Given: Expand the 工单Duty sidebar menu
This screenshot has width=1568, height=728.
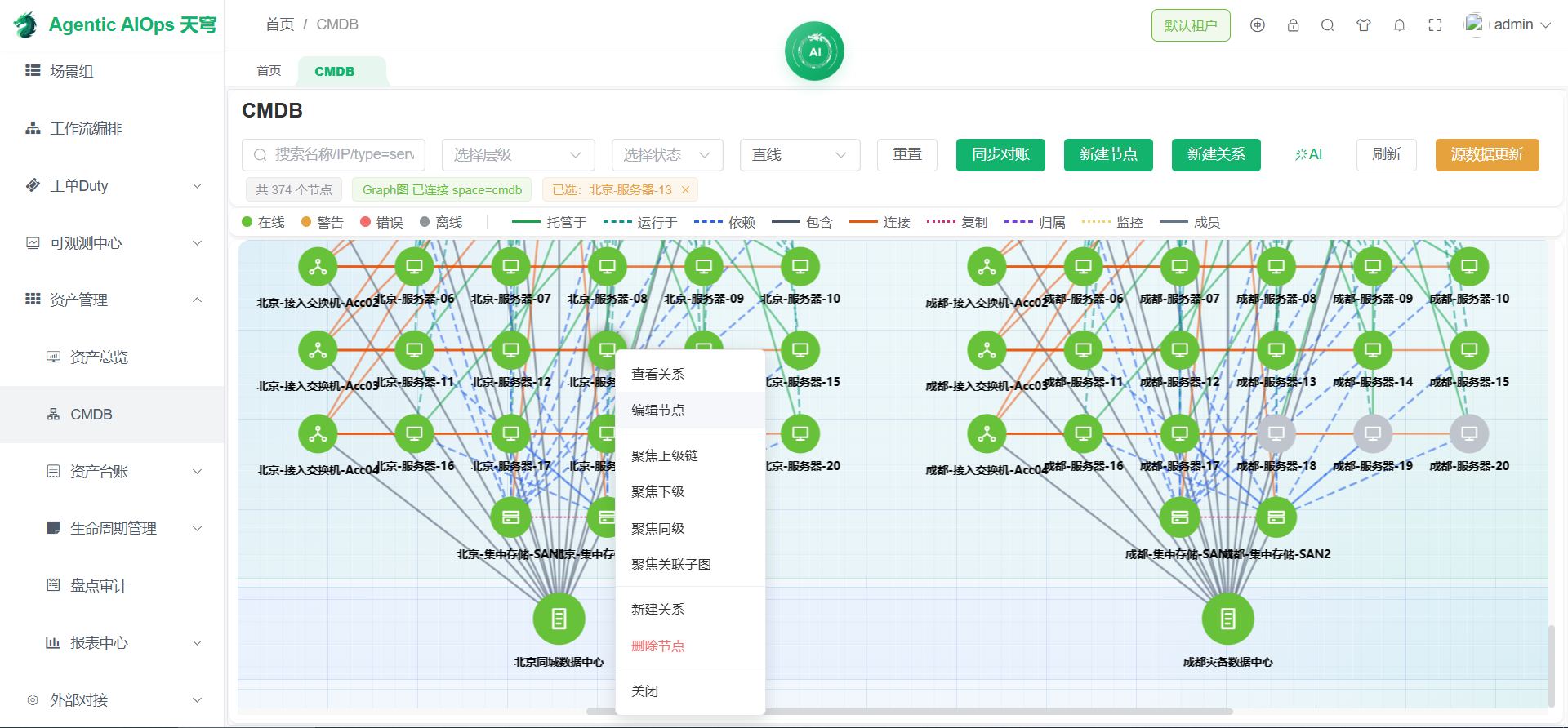Looking at the screenshot, I should click(x=112, y=186).
